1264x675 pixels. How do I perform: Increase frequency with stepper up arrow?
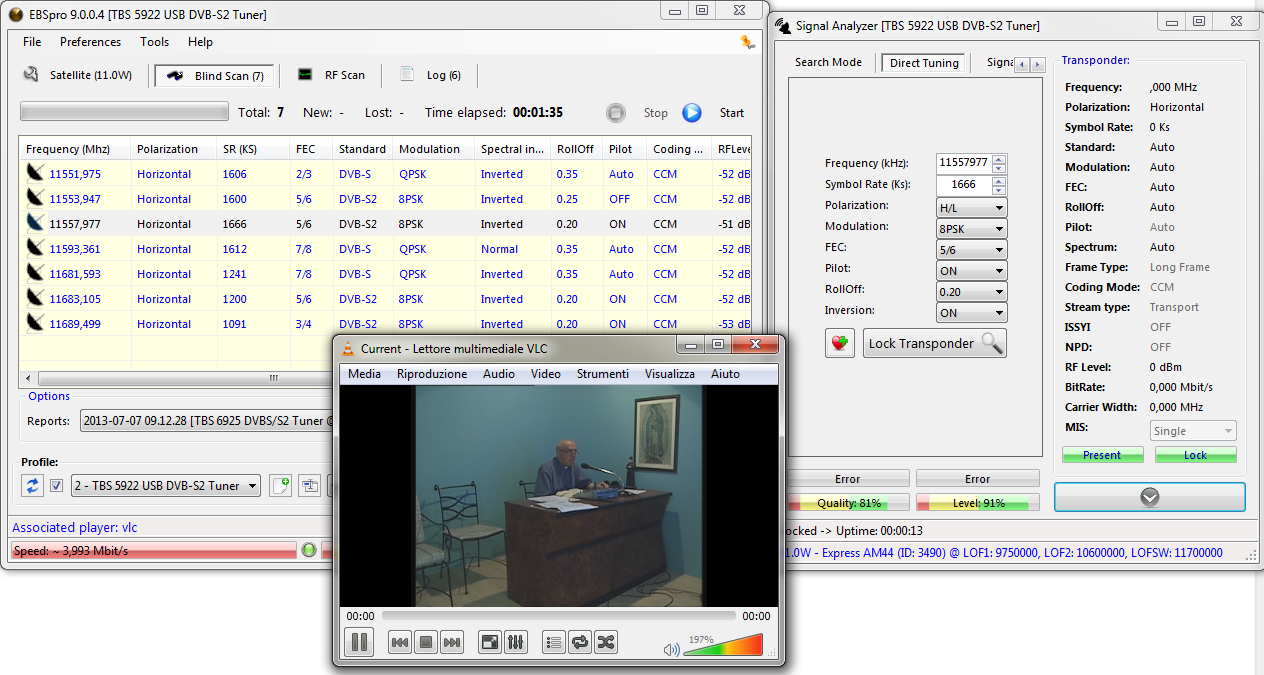pyautogui.click(x=999, y=158)
